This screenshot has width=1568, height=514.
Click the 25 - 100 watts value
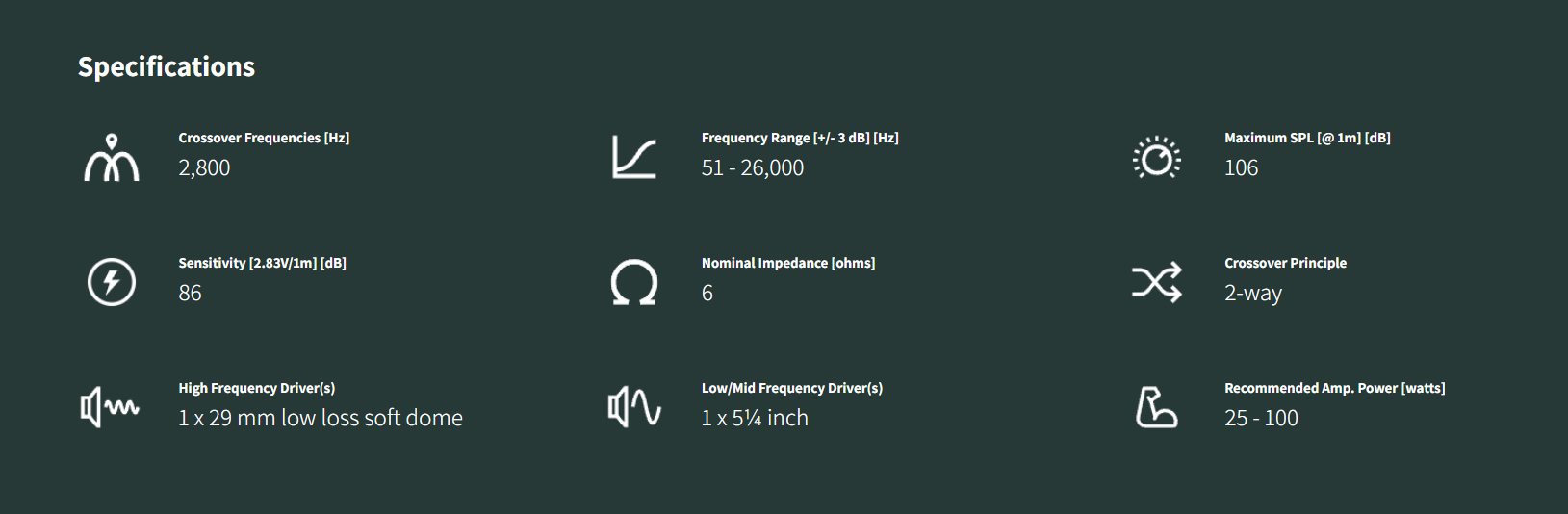click(x=1261, y=418)
